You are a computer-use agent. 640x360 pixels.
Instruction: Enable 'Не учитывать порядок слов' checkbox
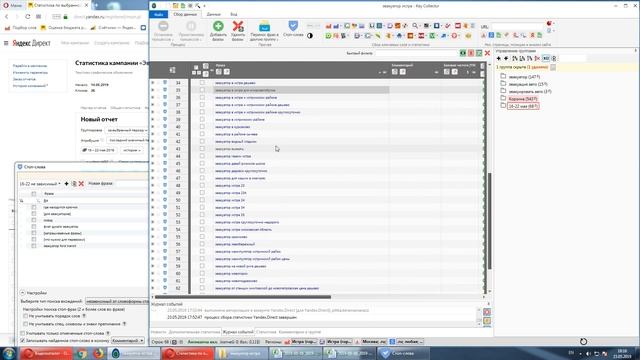point(25,316)
